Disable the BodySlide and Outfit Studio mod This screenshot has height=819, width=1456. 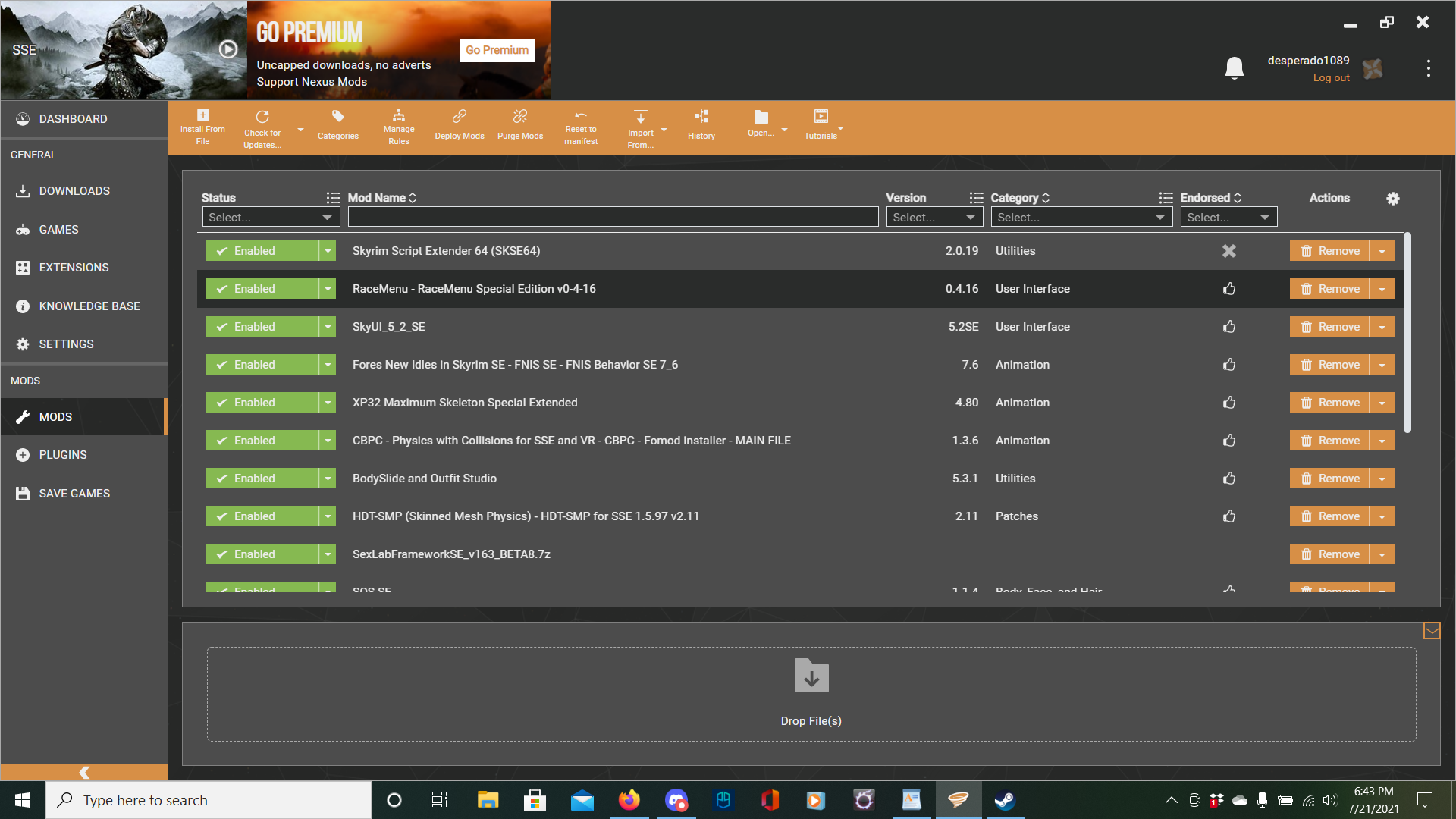[262, 479]
